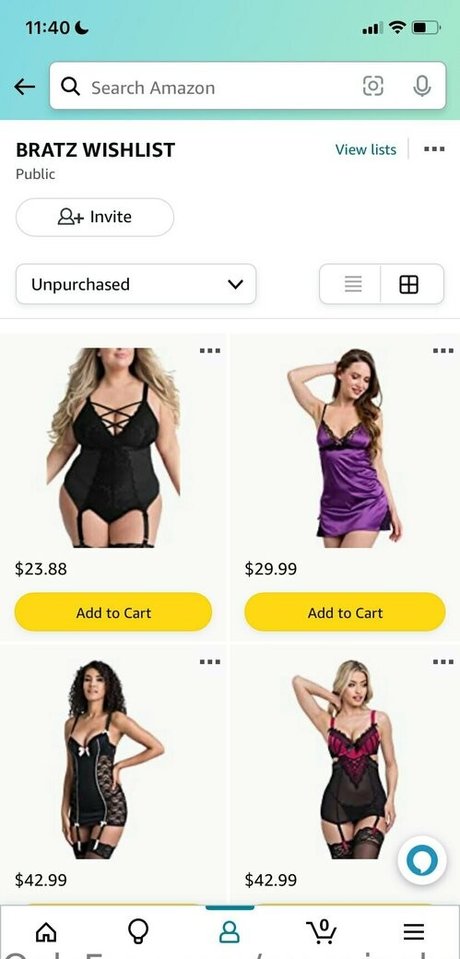Open the hamburger menu icon

coord(414,931)
